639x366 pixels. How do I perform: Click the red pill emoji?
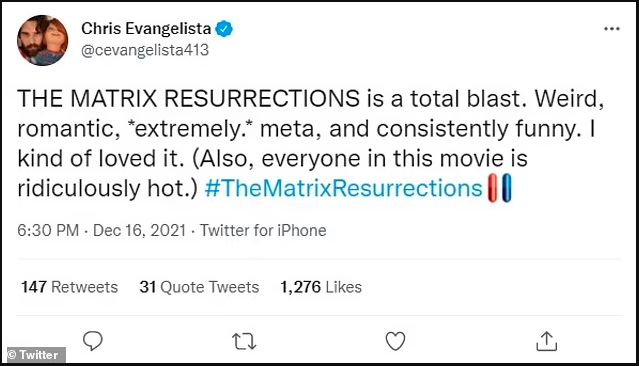click(493, 188)
